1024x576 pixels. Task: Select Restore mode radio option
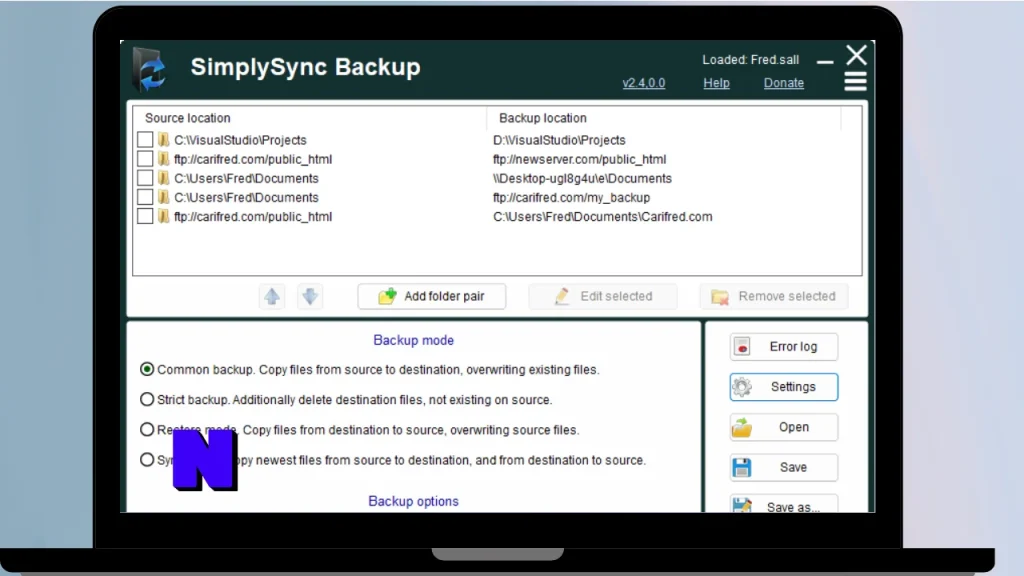tap(147, 430)
